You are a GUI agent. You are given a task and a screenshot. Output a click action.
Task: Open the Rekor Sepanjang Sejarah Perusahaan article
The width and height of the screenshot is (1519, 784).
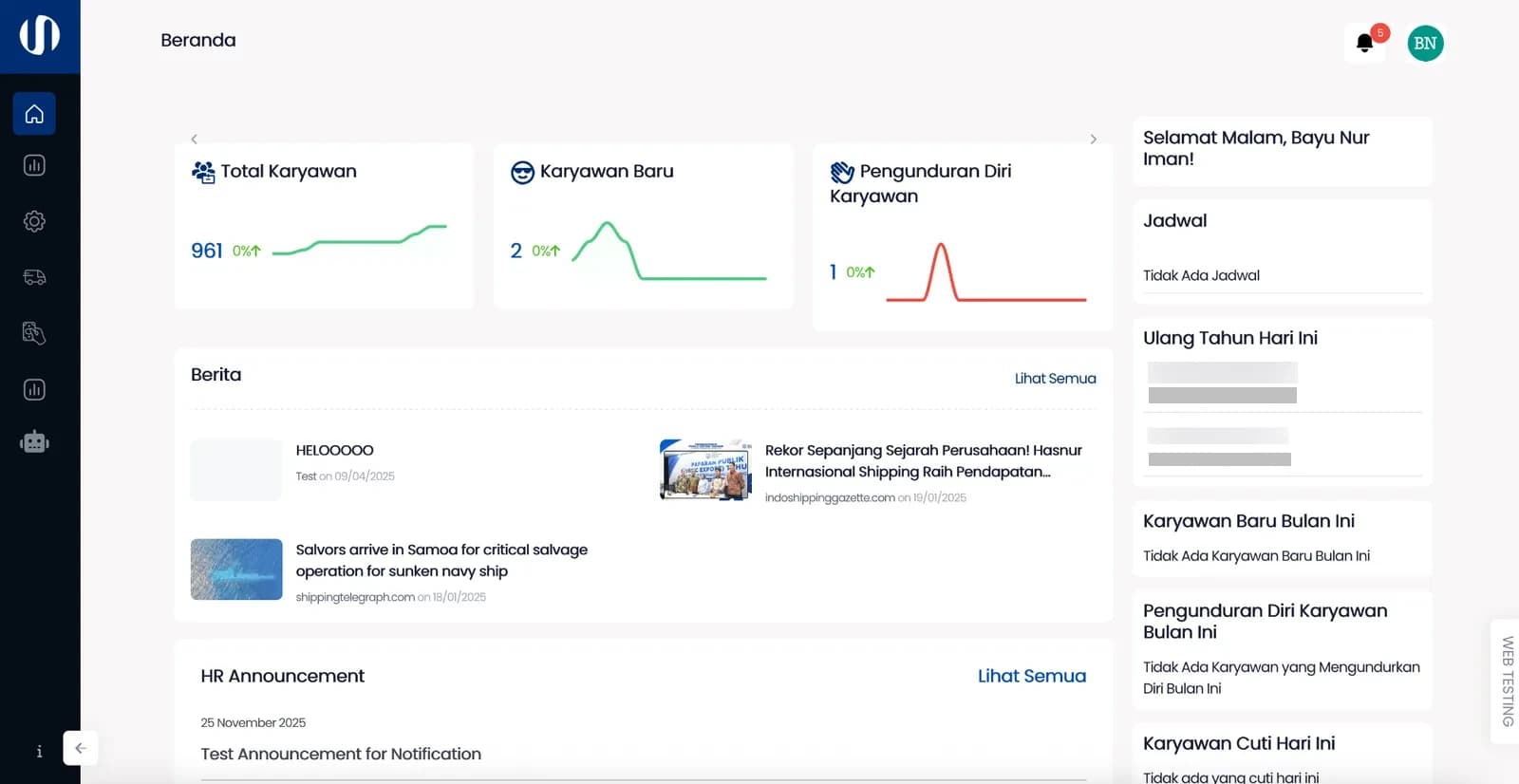tap(924, 460)
